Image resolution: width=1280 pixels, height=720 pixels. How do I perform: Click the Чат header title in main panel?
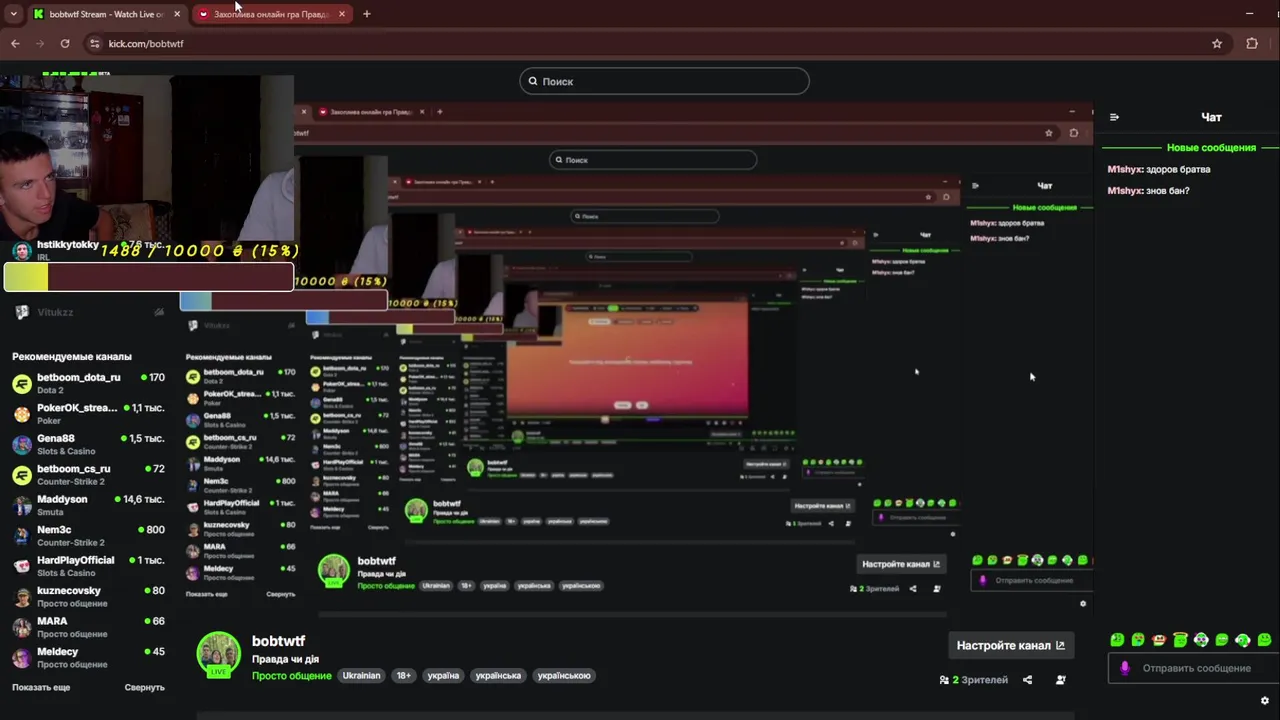pos(1211,117)
